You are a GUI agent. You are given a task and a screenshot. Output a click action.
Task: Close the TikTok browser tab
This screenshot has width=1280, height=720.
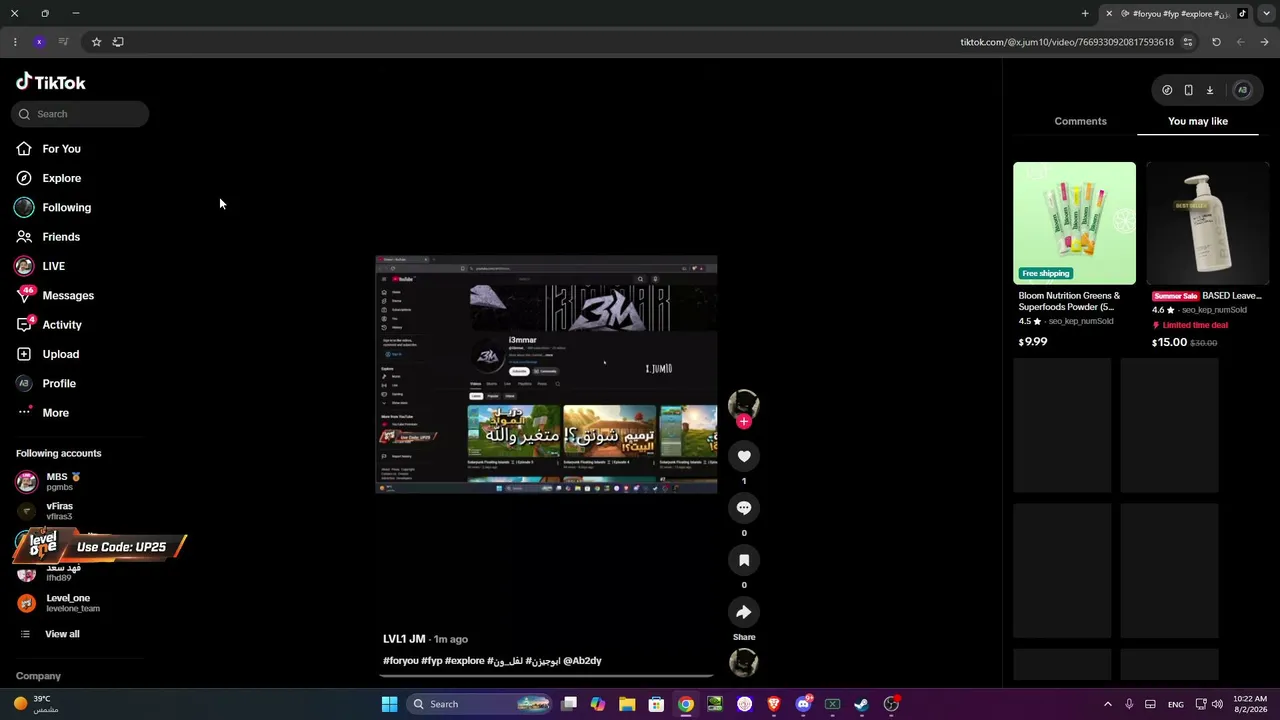click(x=1109, y=14)
